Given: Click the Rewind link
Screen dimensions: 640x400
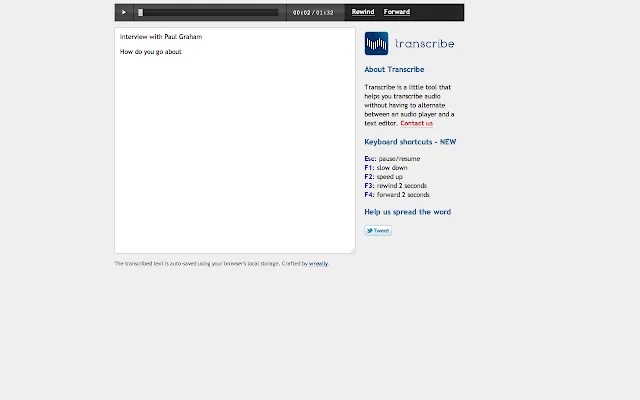Looking at the screenshot, I should (x=363, y=12).
